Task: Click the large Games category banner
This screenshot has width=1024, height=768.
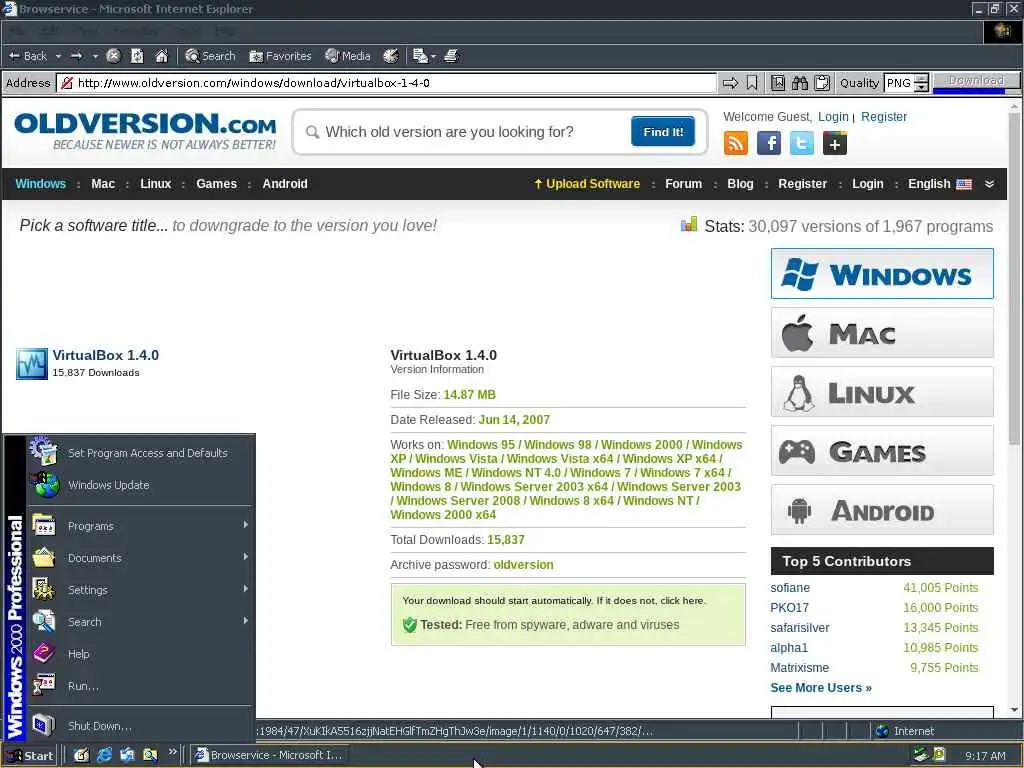Action: [x=882, y=451]
